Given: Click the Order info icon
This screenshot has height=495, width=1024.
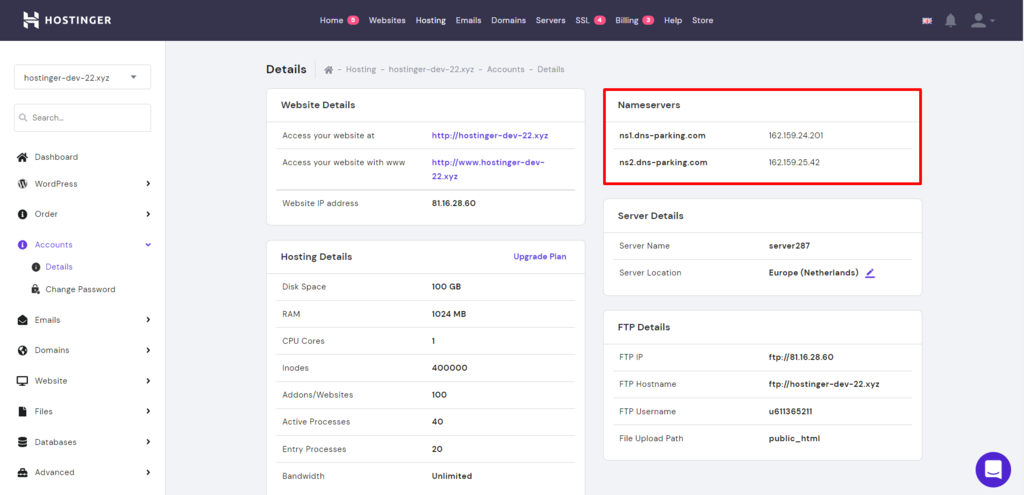Looking at the screenshot, I should pyautogui.click(x=22, y=214).
